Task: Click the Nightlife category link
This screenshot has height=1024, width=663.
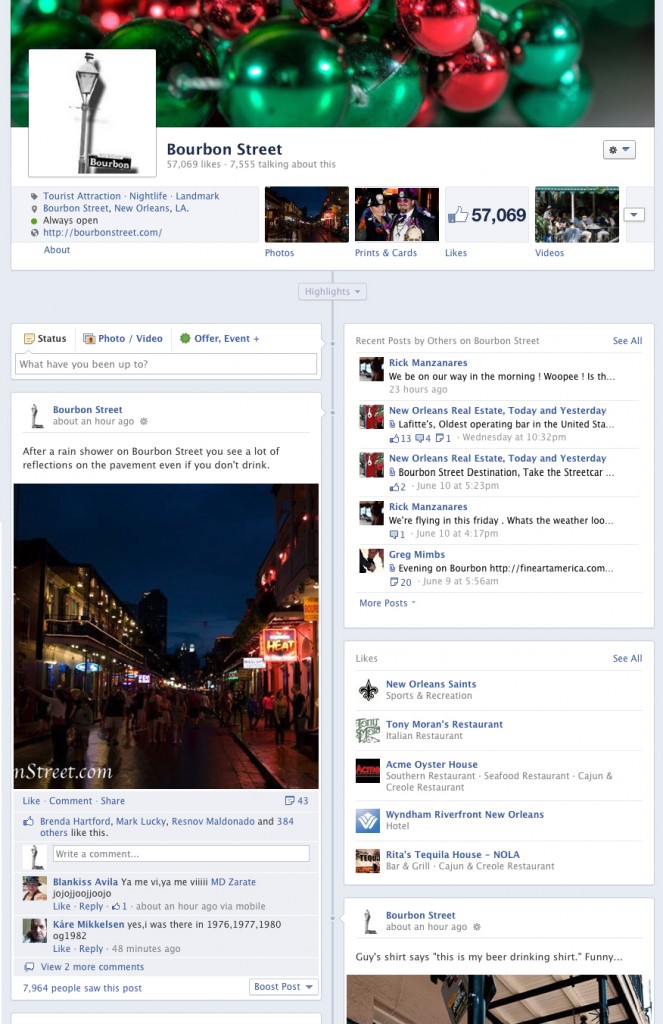Action: click(148, 196)
